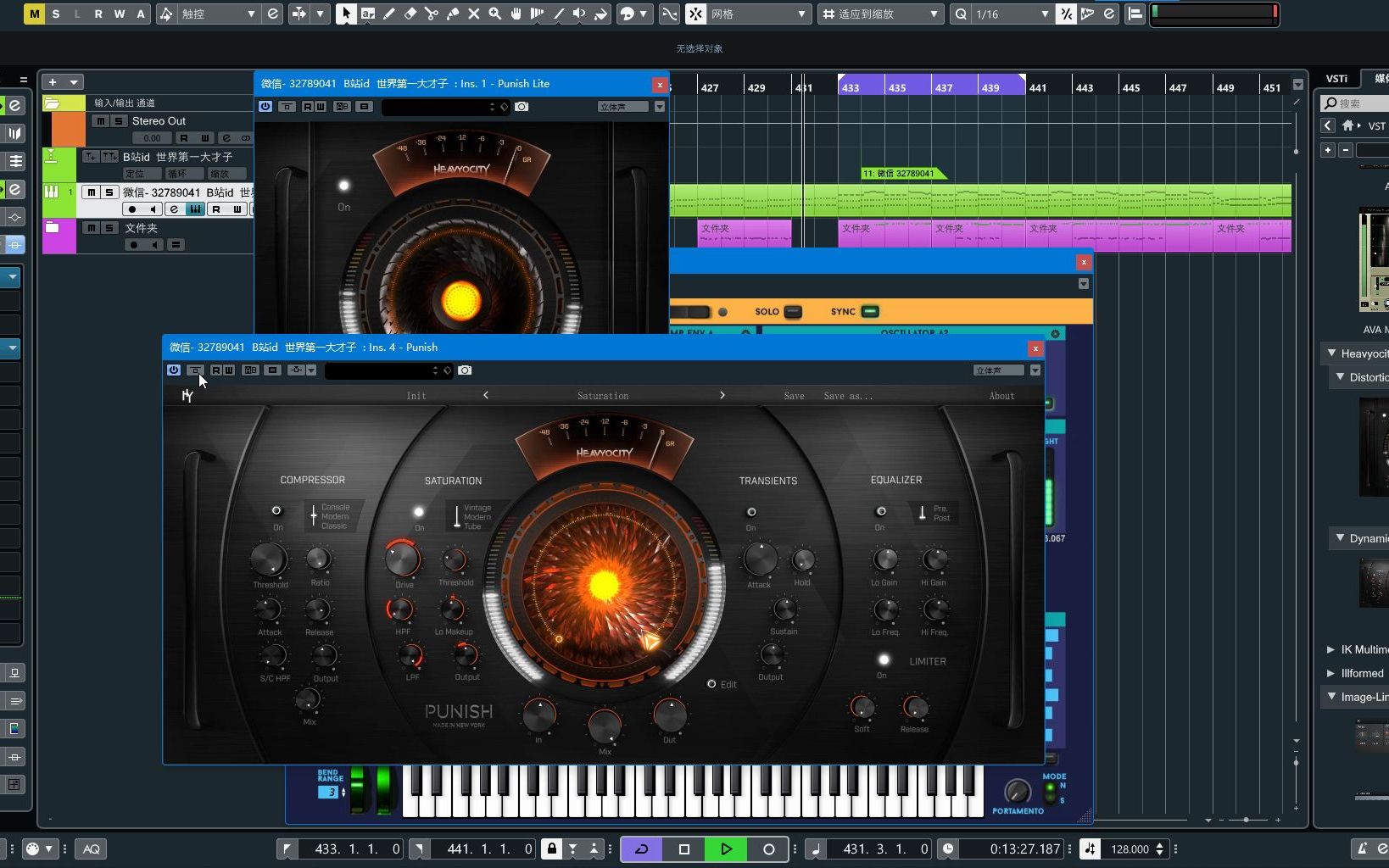Screen dimensions: 1389x868
Task: Open the 适应到缩放 grid type dropdown
Action: (x=880, y=14)
